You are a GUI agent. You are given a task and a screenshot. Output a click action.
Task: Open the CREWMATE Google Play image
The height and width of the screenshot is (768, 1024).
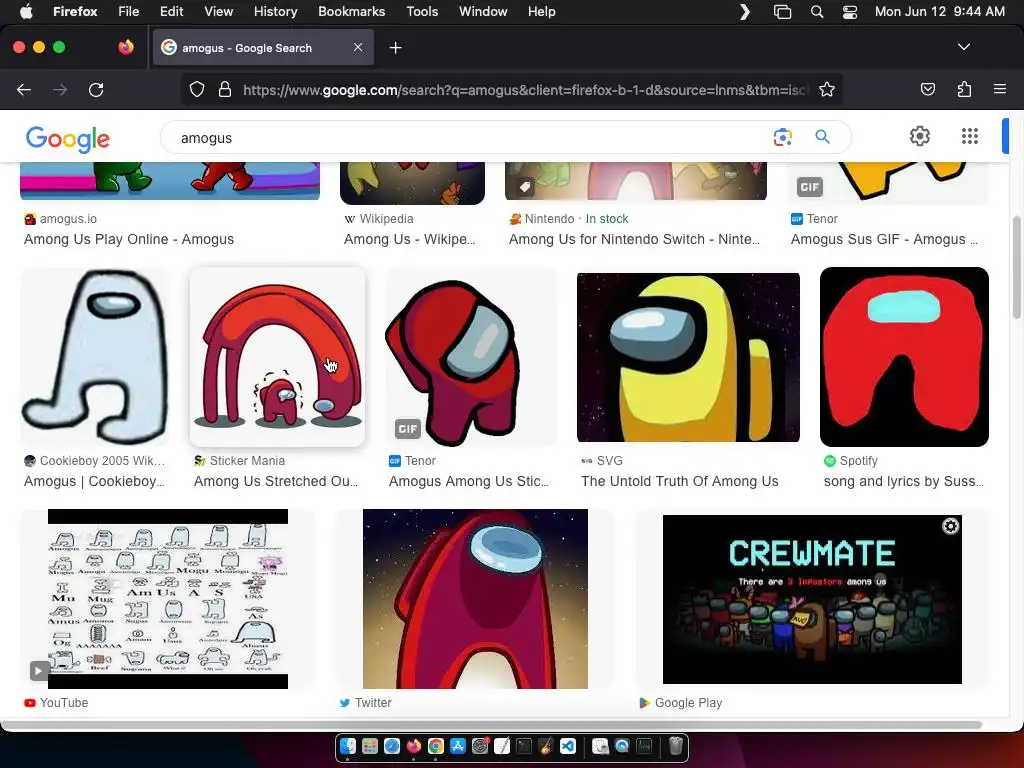click(812, 599)
